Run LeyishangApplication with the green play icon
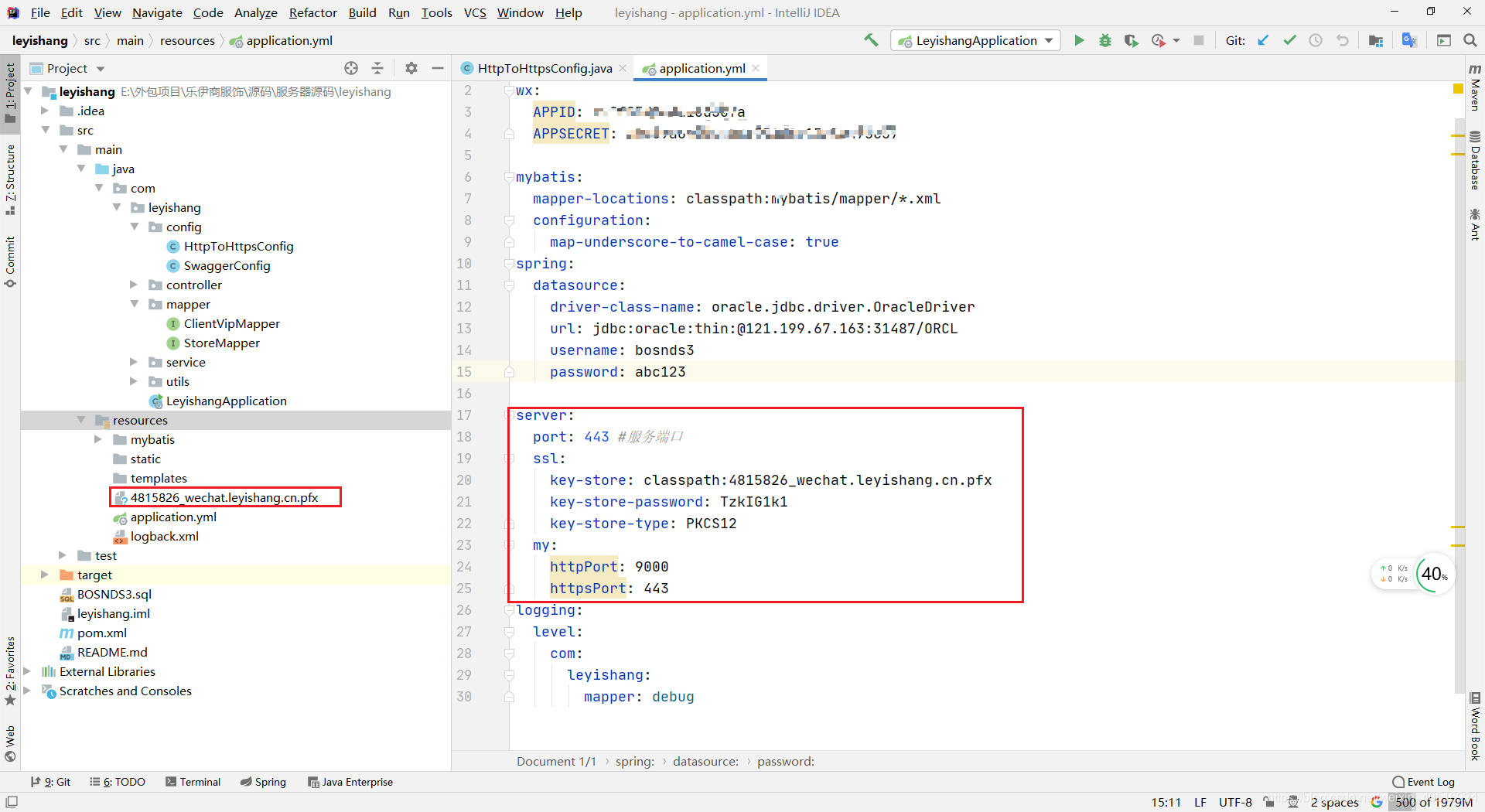The image size is (1485, 812). pos(1079,40)
